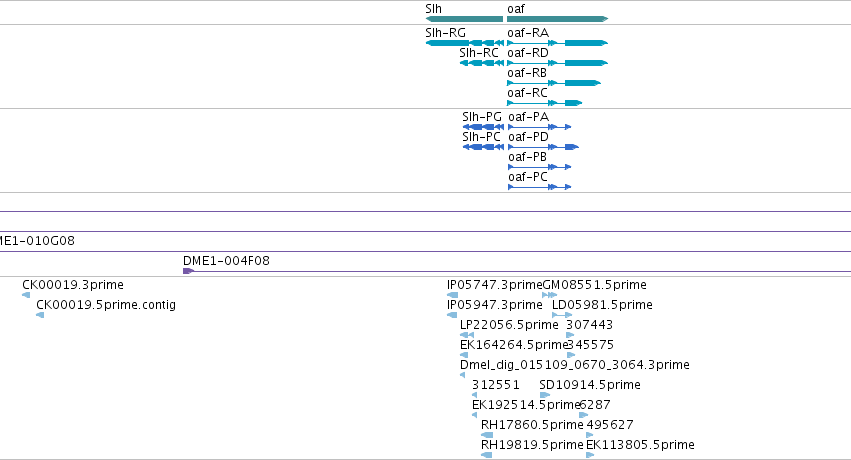
Task: Pick the oaf-PD protein label
Action: pyautogui.click(x=529, y=137)
